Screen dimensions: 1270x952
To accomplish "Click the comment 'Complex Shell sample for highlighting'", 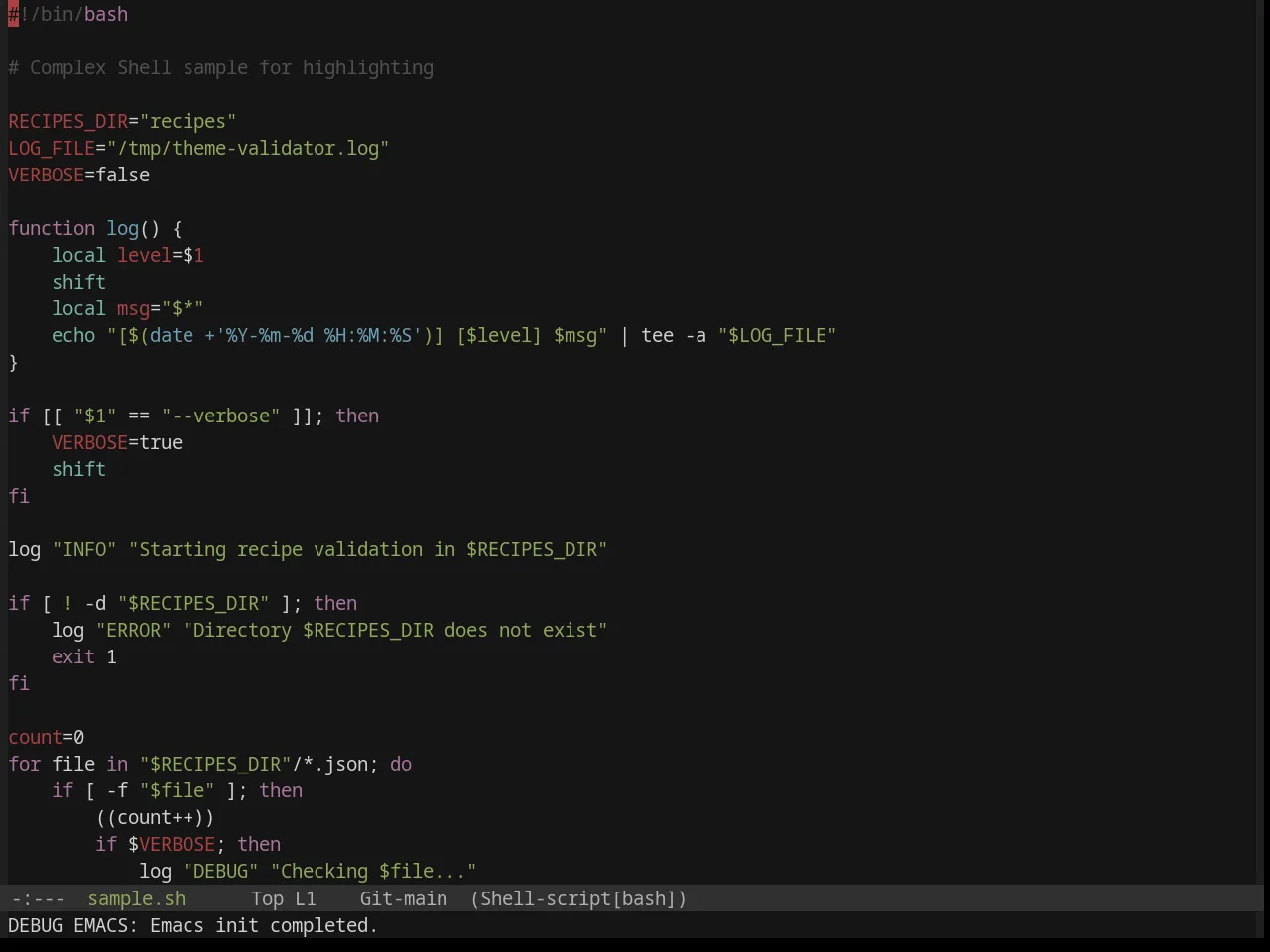I will [231, 67].
